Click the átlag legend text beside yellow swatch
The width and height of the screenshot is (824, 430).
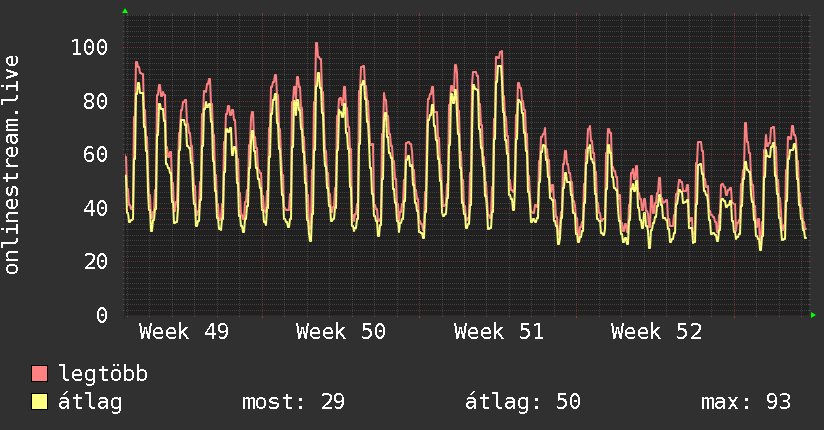pos(90,402)
